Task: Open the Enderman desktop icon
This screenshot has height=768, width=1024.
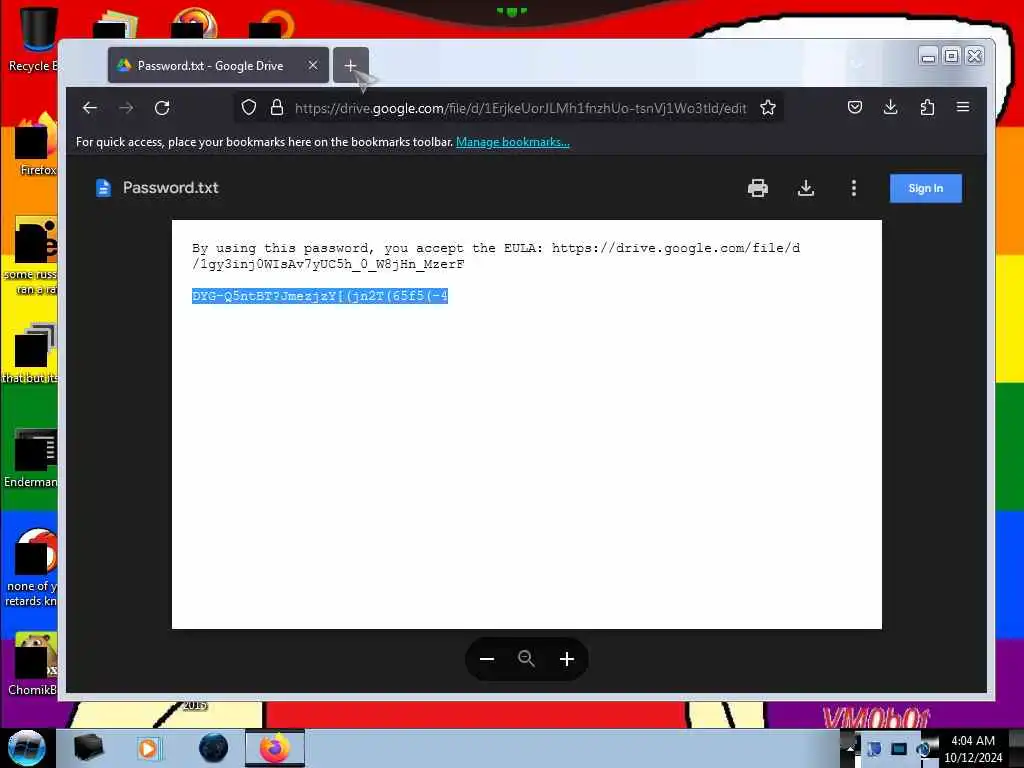Action: point(31,457)
